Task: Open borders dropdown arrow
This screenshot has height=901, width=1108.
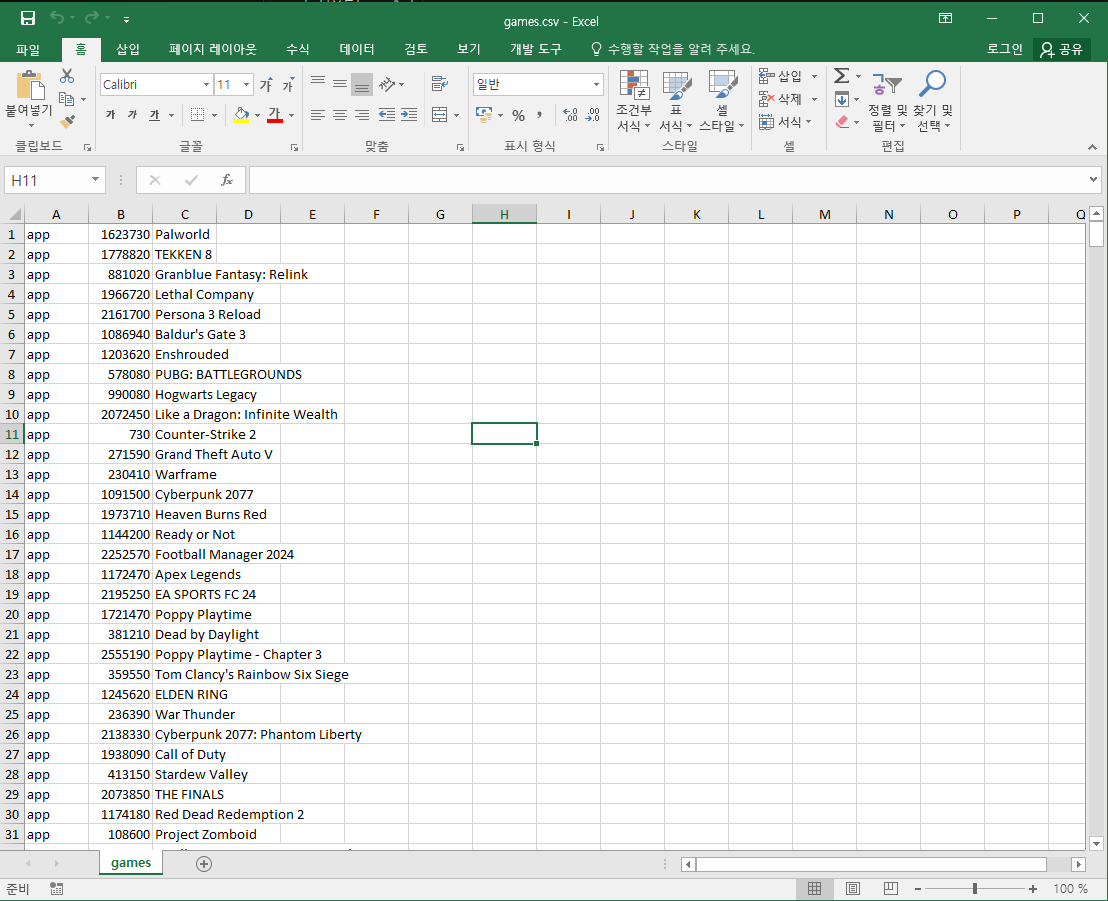Action: [215, 115]
